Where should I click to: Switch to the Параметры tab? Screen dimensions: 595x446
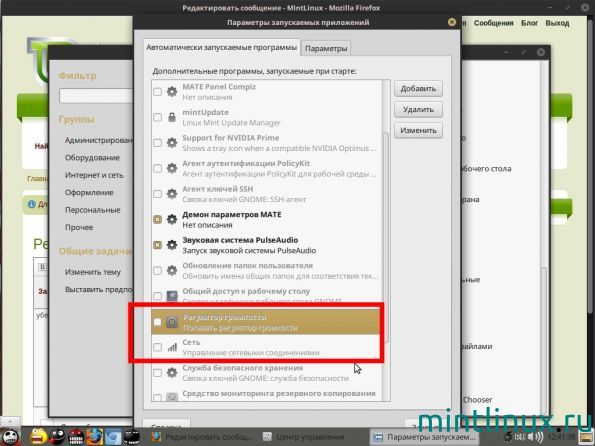[x=326, y=48]
